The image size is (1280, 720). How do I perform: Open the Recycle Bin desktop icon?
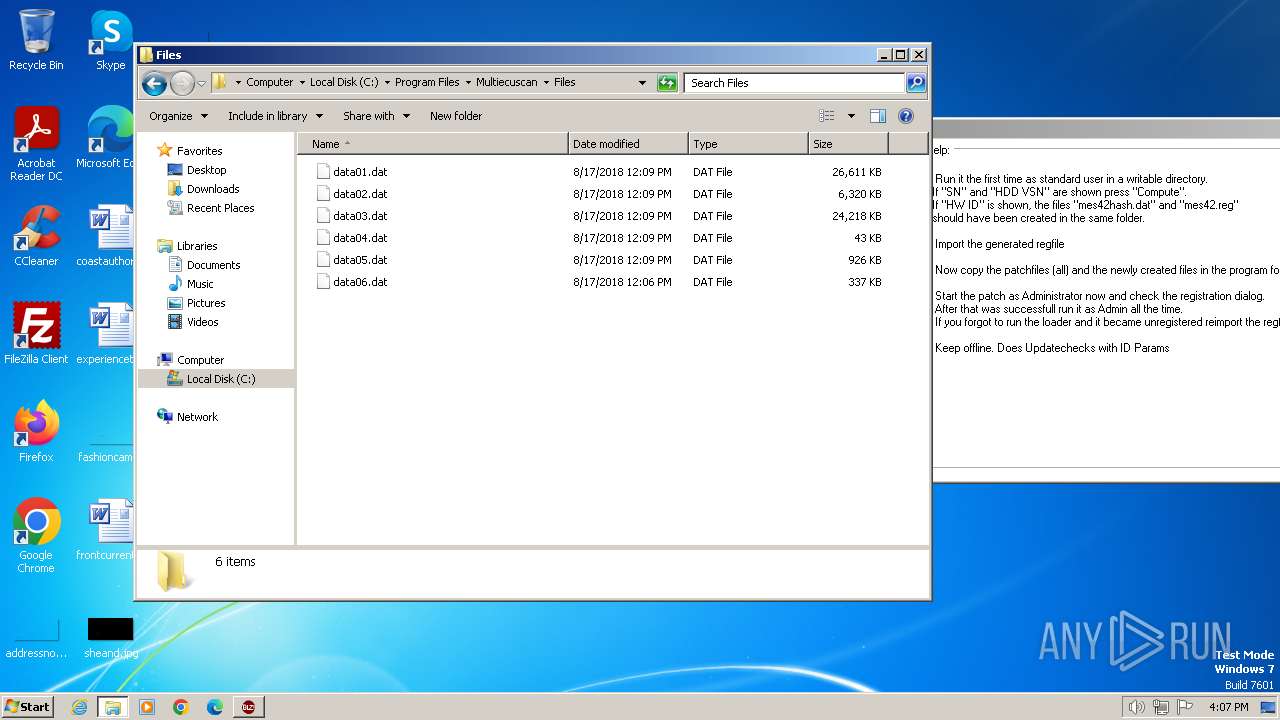click(36, 40)
